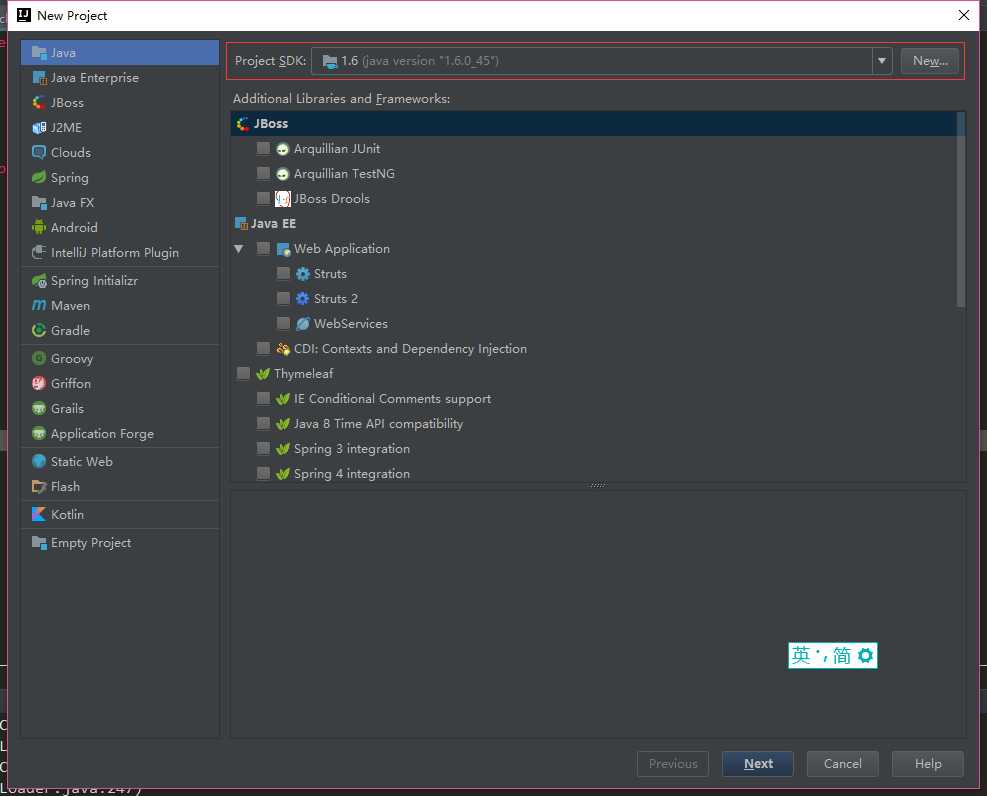The image size is (987, 796).
Task: Check the Web Application checkbox
Action: [x=263, y=249]
